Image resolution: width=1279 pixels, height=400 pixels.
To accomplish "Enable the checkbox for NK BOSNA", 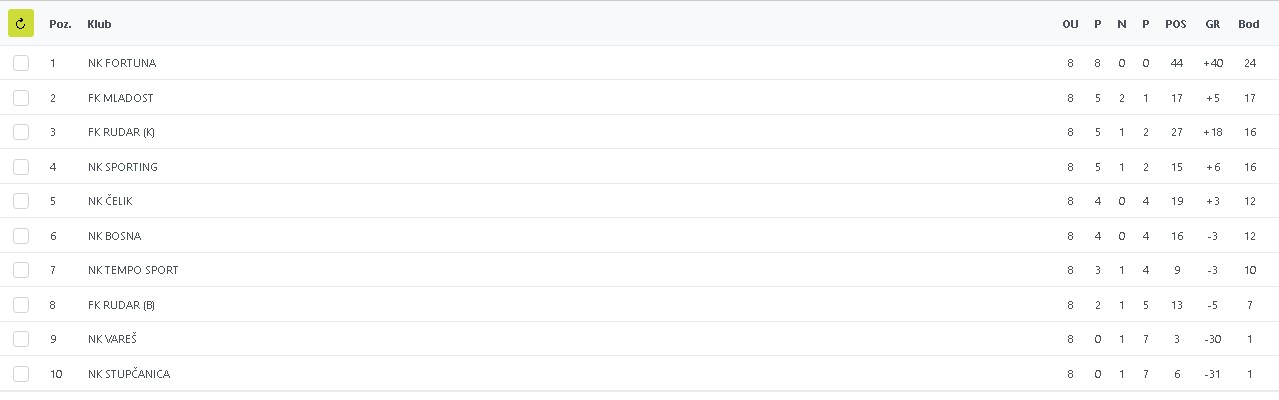I will tap(21, 236).
